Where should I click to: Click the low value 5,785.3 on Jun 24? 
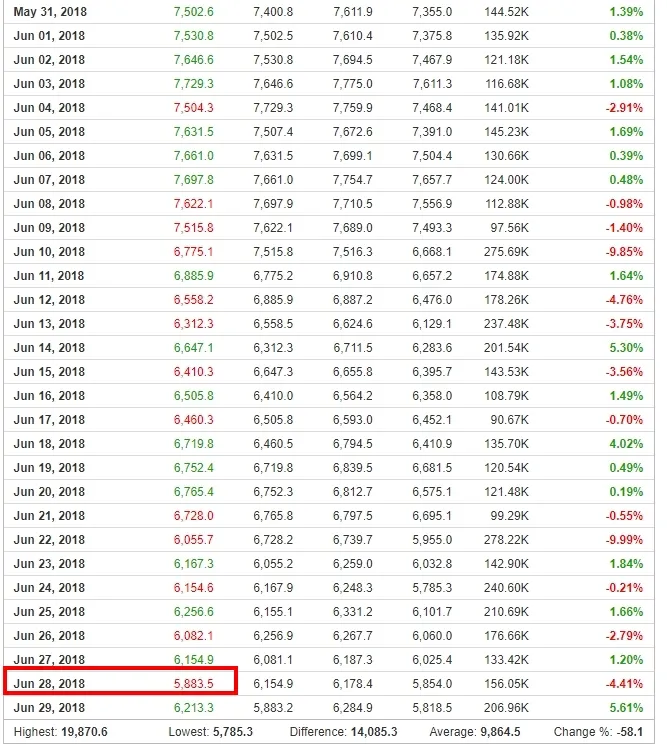432,588
